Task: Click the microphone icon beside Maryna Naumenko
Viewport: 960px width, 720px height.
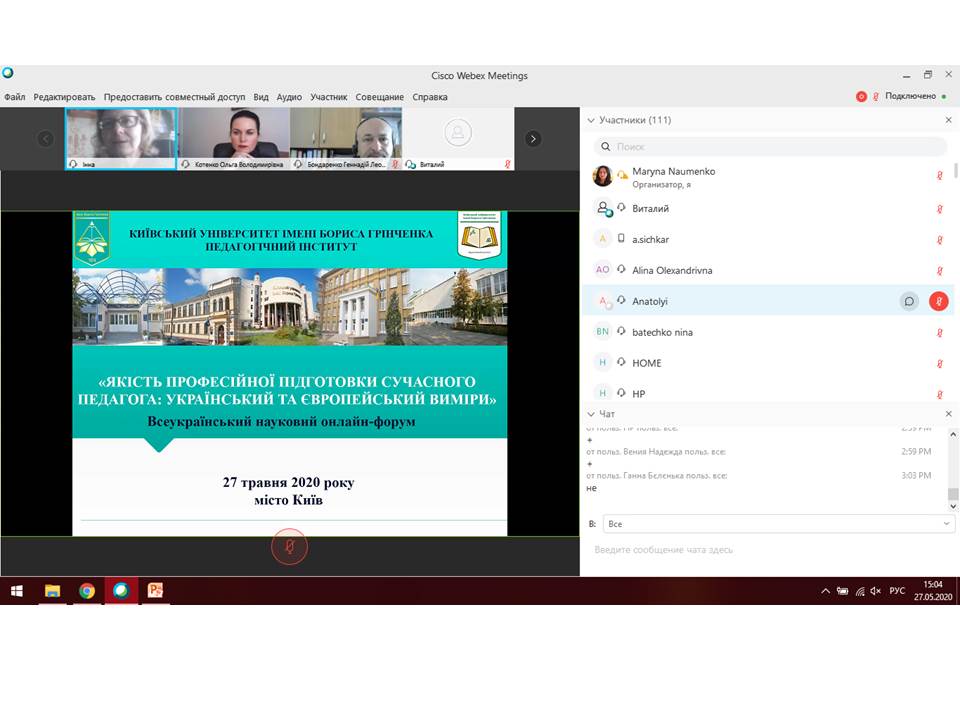Action: click(x=939, y=176)
